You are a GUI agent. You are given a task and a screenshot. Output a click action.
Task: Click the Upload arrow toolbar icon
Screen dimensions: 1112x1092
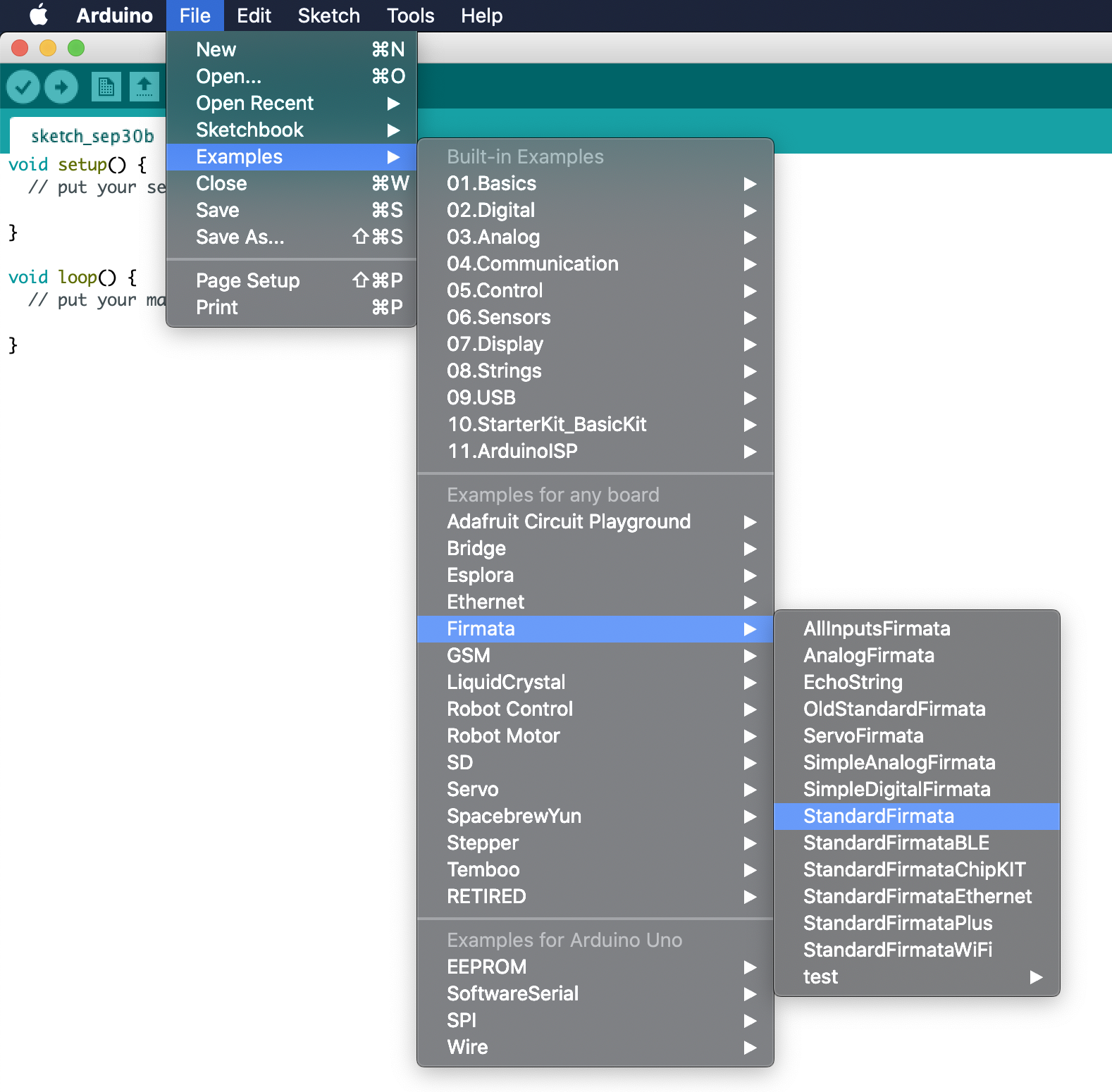coord(61,87)
